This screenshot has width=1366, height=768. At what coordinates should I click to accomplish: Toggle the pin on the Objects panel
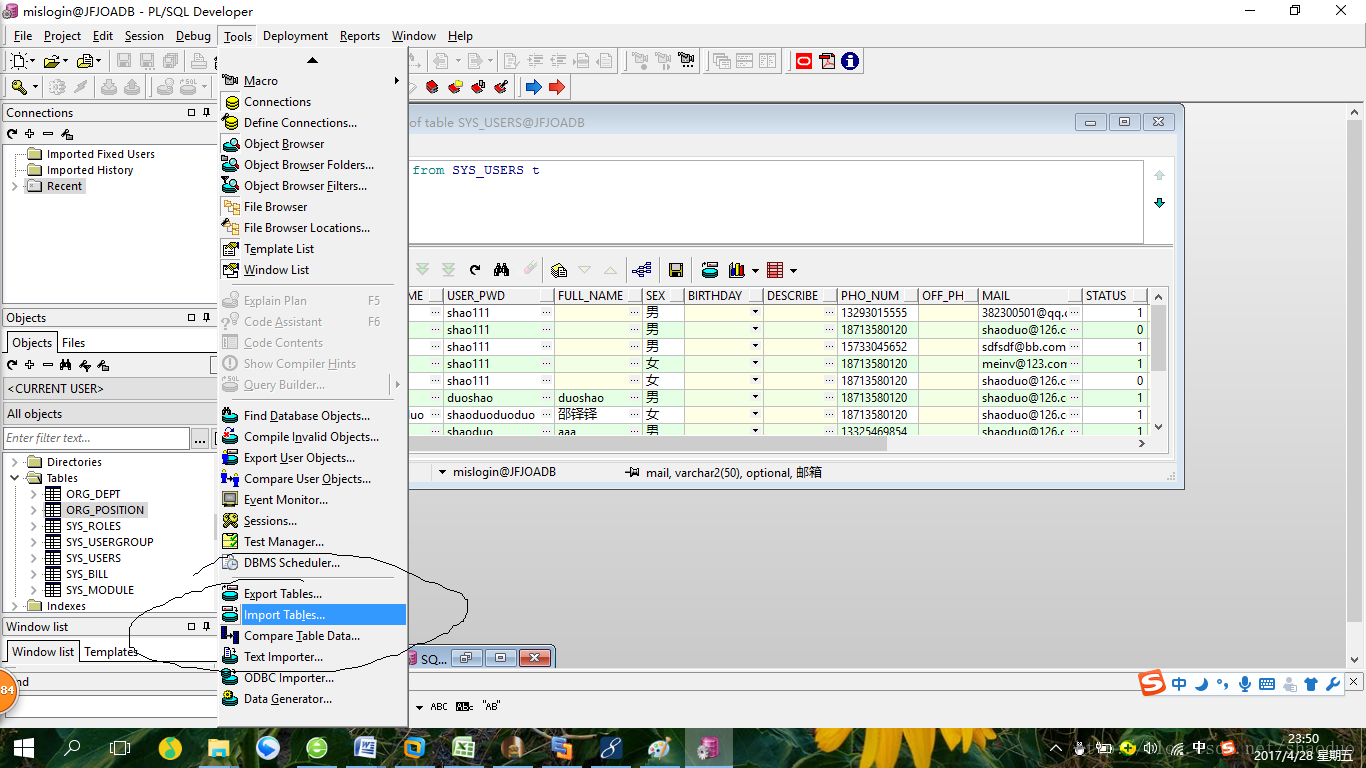[x=207, y=318]
